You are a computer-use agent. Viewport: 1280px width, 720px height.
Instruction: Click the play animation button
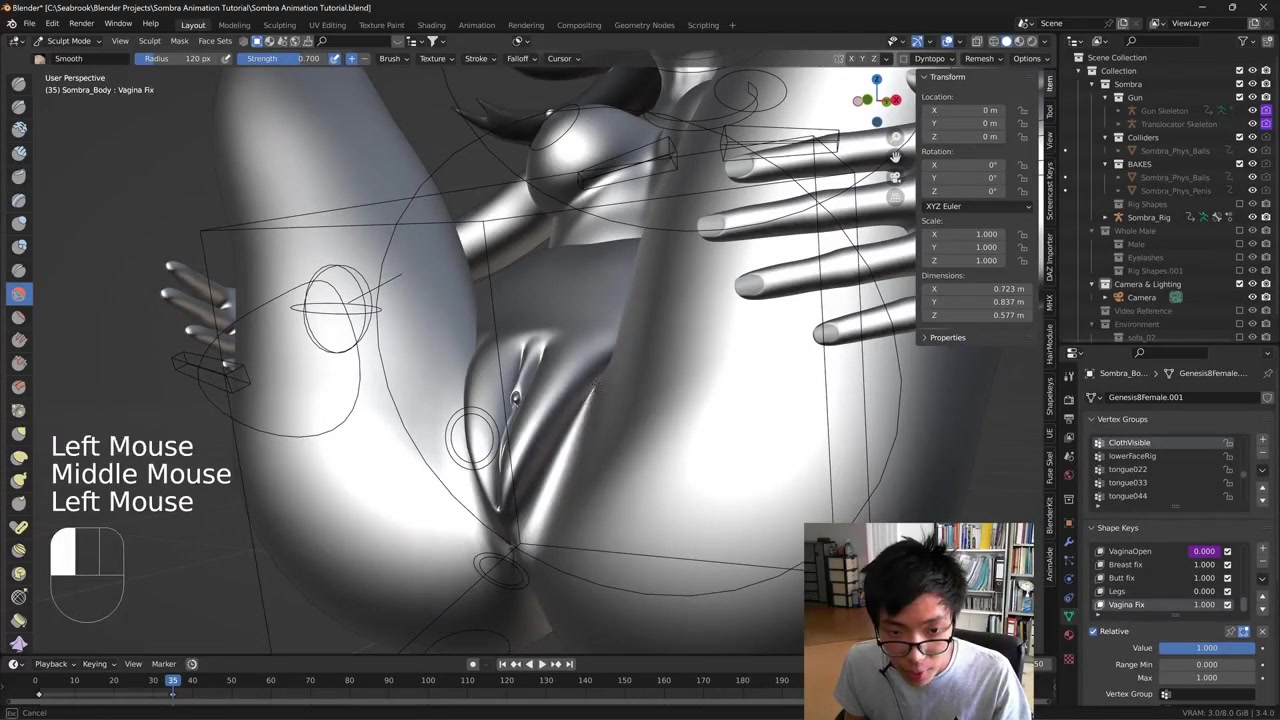tap(542, 664)
